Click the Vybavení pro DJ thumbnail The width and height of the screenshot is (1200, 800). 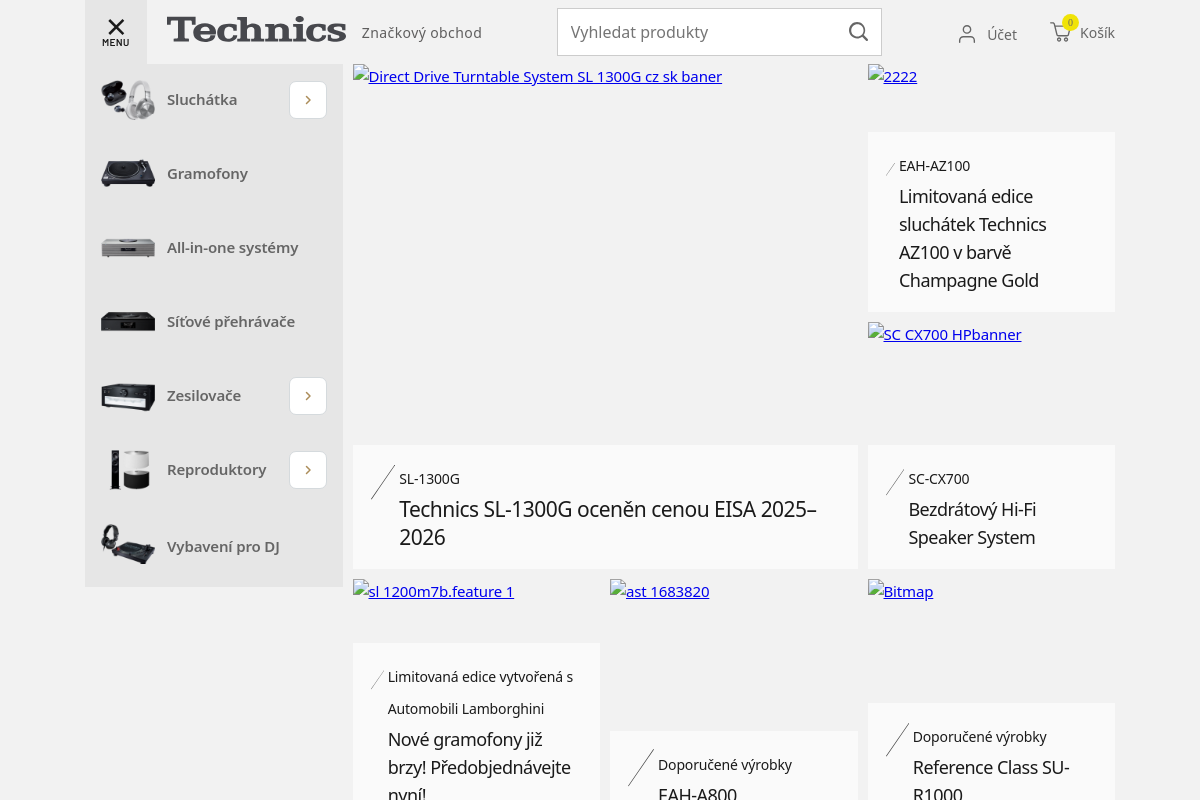tap(128, 544)
